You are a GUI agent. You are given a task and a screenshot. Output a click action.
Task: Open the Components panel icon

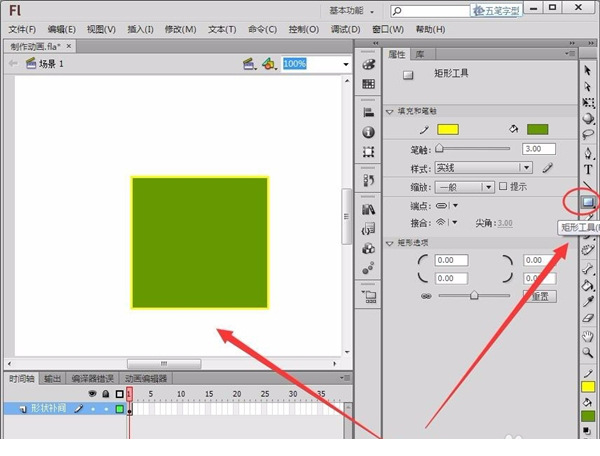368,249
